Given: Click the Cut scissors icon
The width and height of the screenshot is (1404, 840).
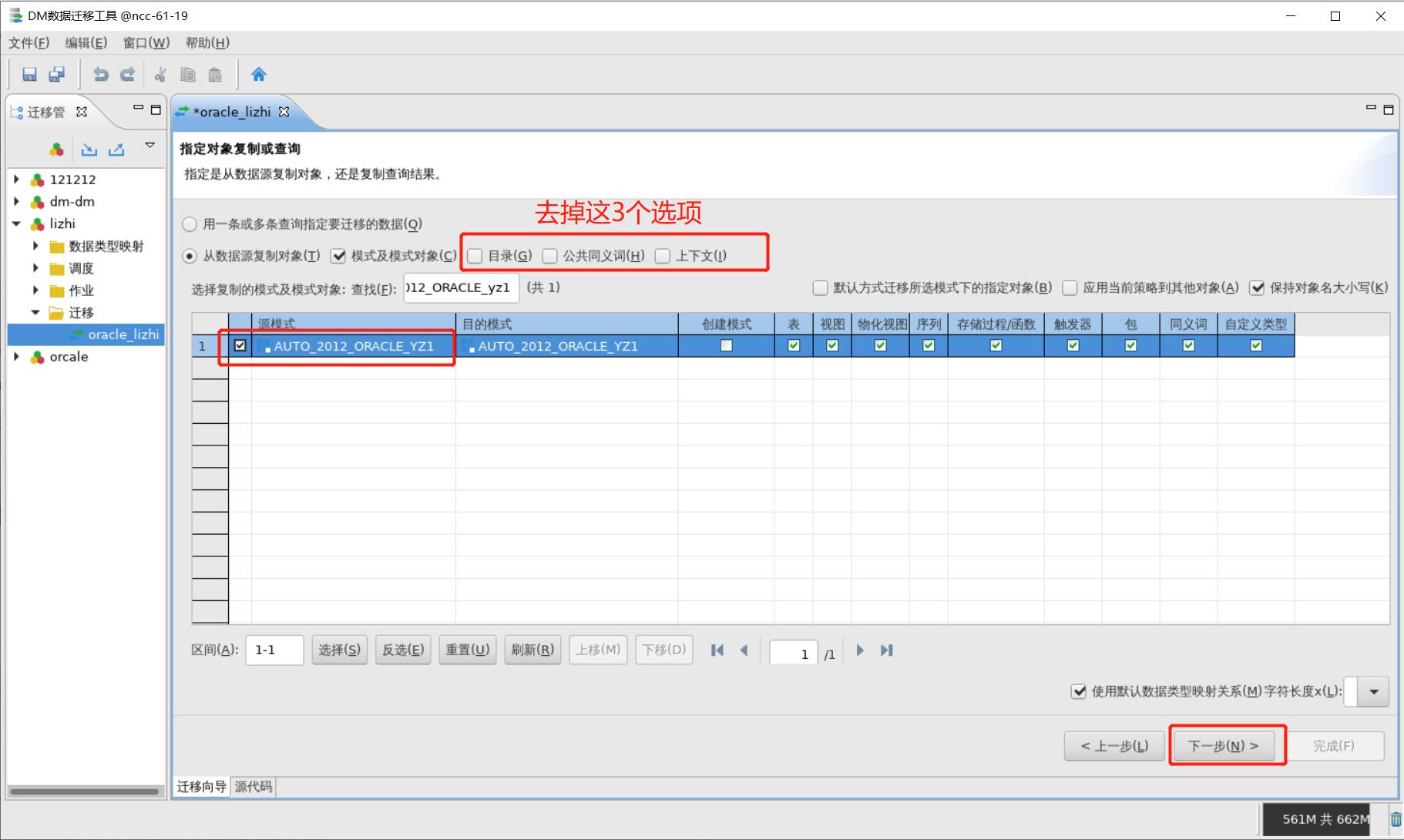Looking at the screenshot, I should point(160,74).
